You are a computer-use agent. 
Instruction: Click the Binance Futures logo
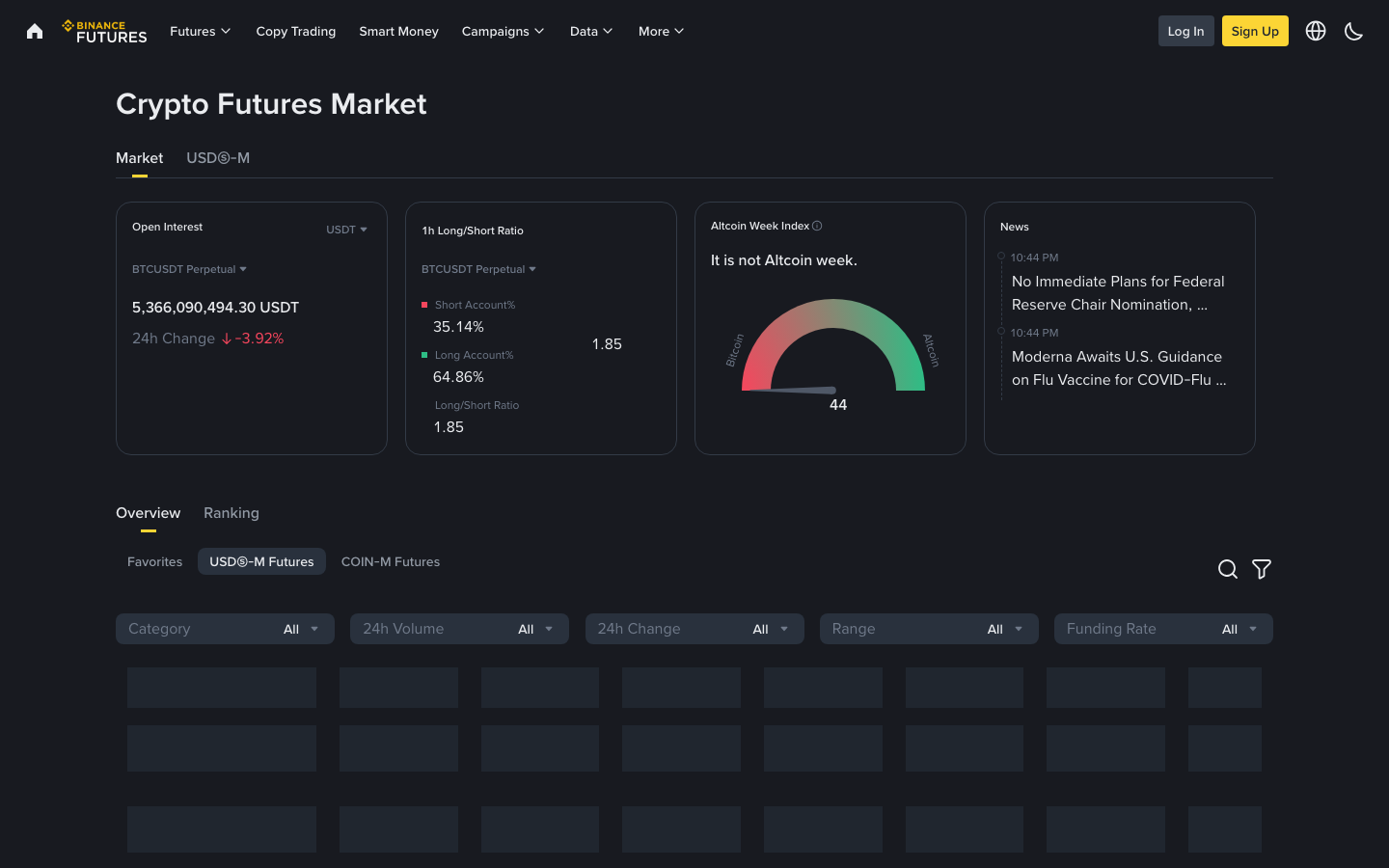104,31
